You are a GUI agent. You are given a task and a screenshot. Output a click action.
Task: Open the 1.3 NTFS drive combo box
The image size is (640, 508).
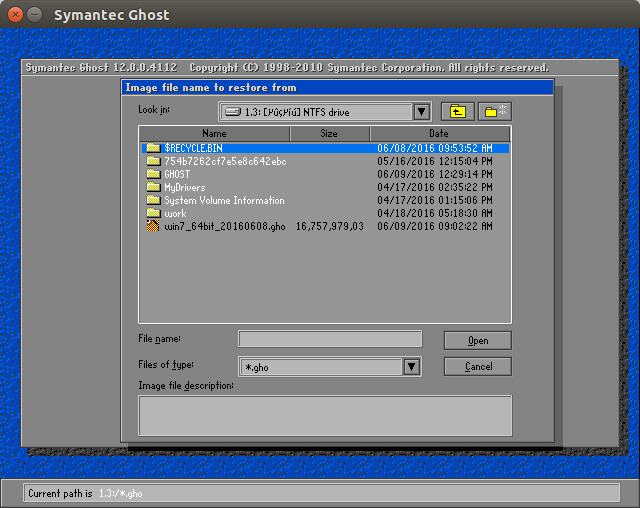tap(325, 112)
